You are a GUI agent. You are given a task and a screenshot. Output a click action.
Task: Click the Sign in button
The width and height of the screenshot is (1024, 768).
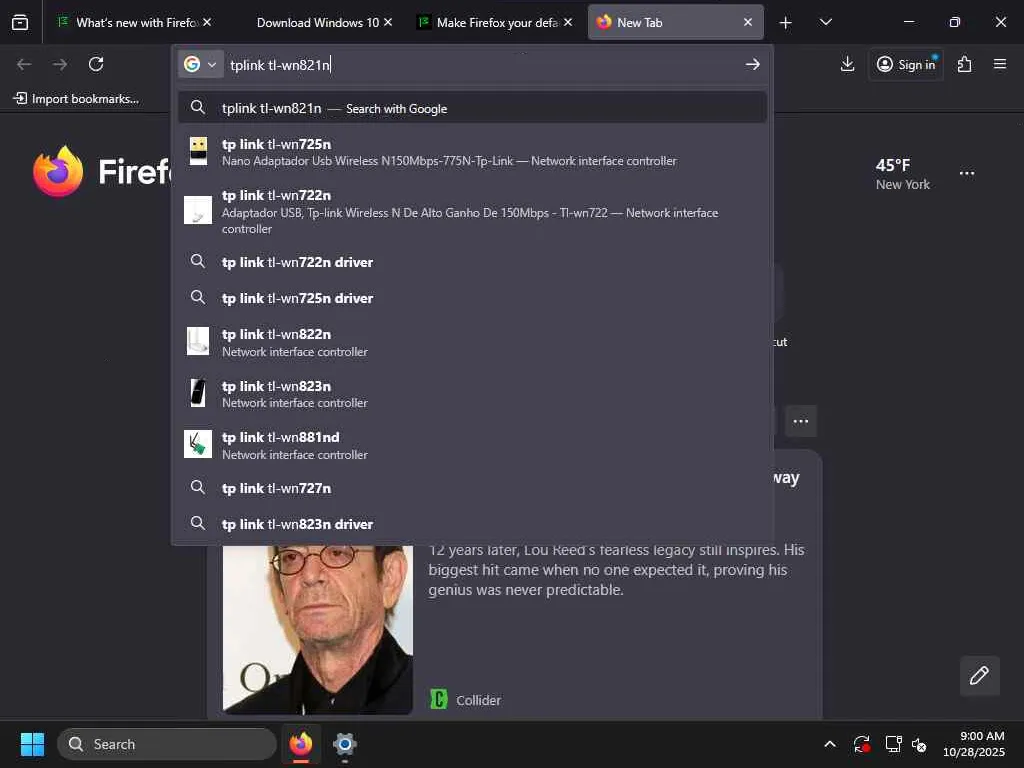click(906, 64)
